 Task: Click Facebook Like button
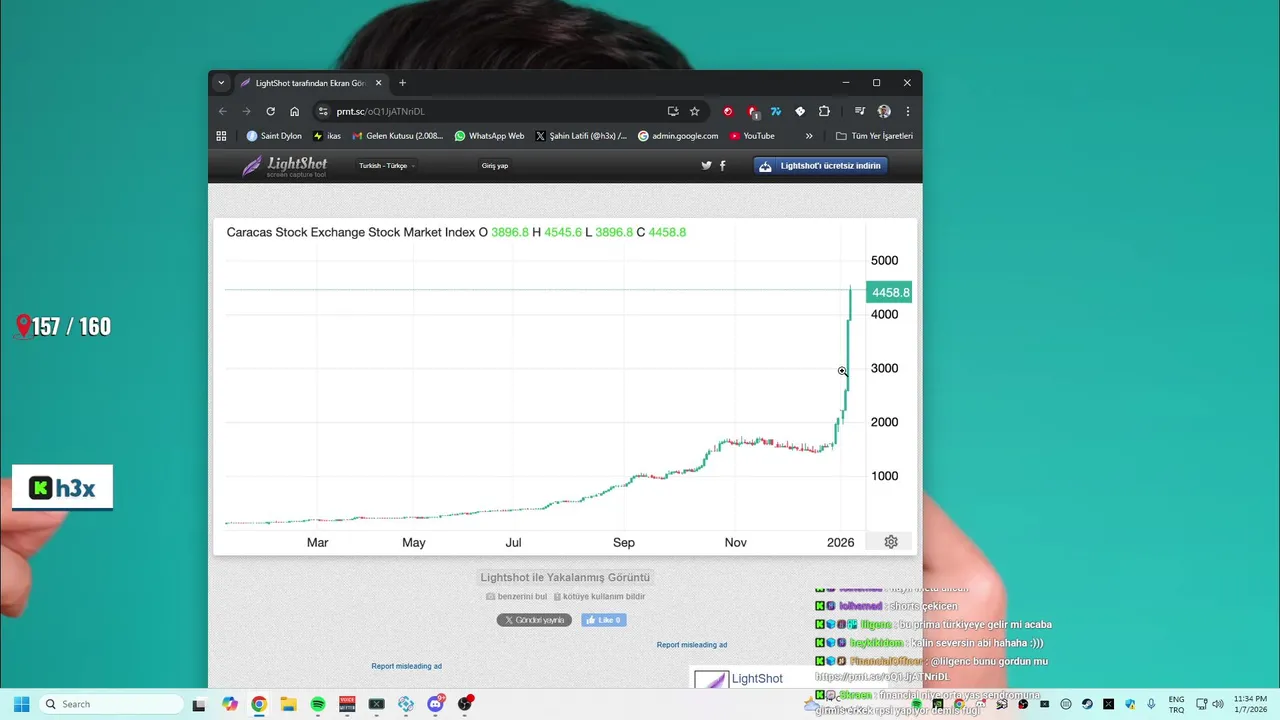pyautogui.click(x=604, y=620)
